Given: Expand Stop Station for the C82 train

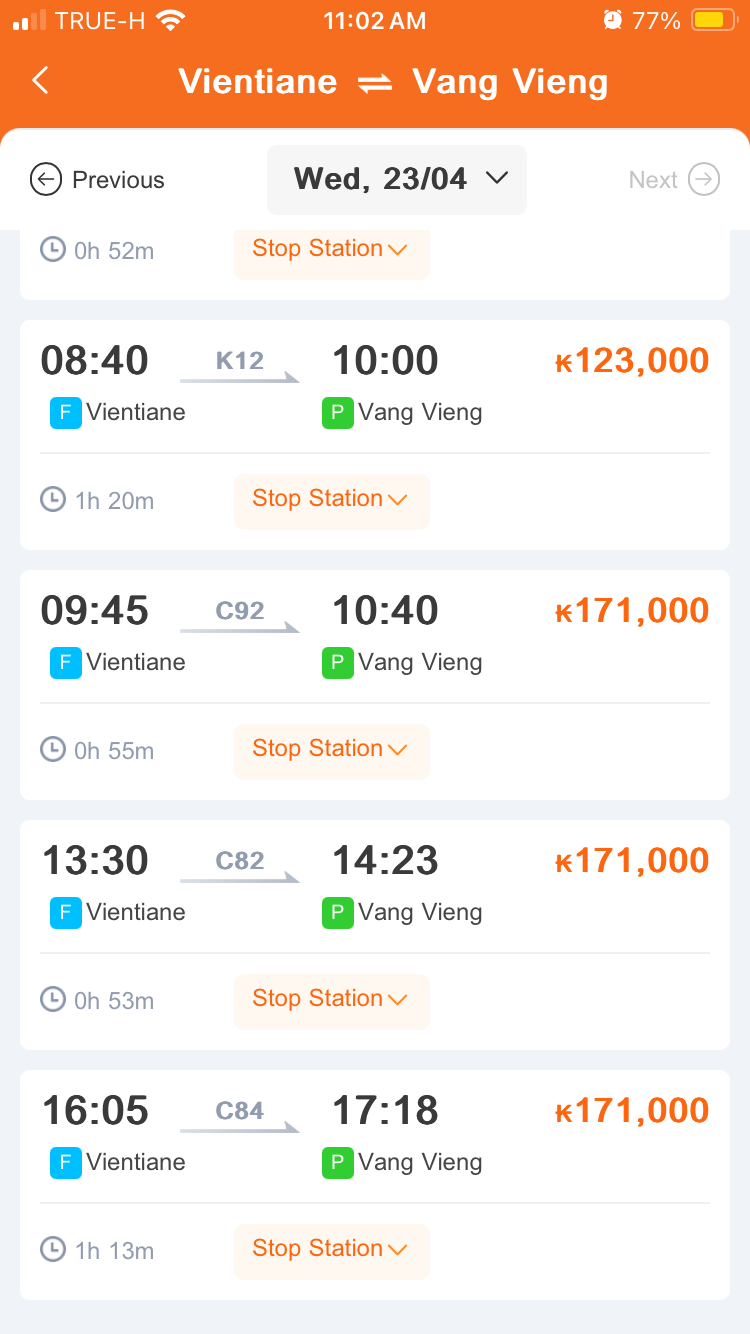Looking at the screenshot, I should pyautogui.click(x=332, y=1000).
